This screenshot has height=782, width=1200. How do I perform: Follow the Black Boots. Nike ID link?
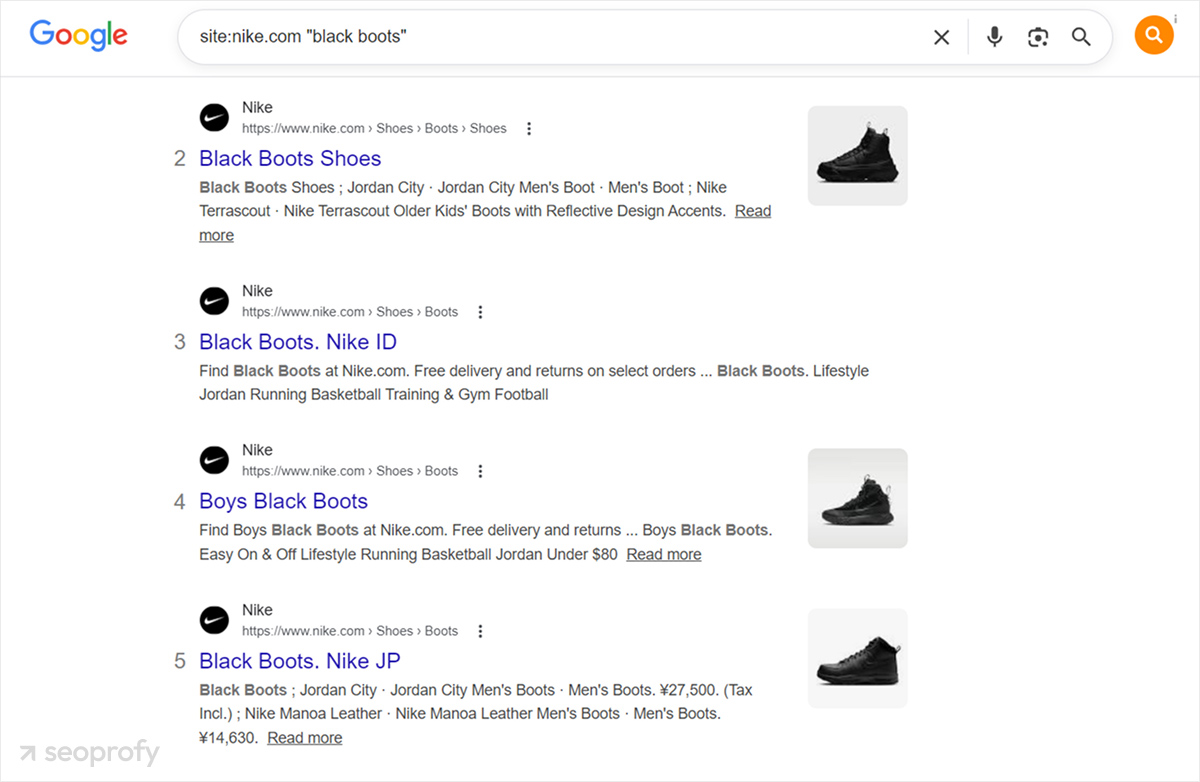[297, 342]
